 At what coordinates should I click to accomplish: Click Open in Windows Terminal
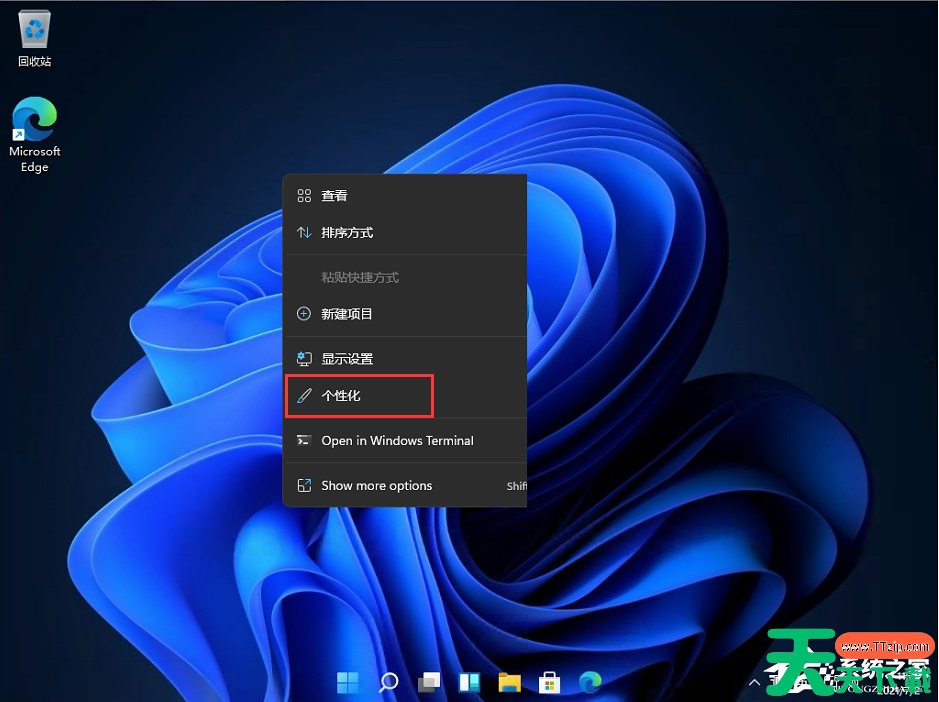(x=397, y=441)
